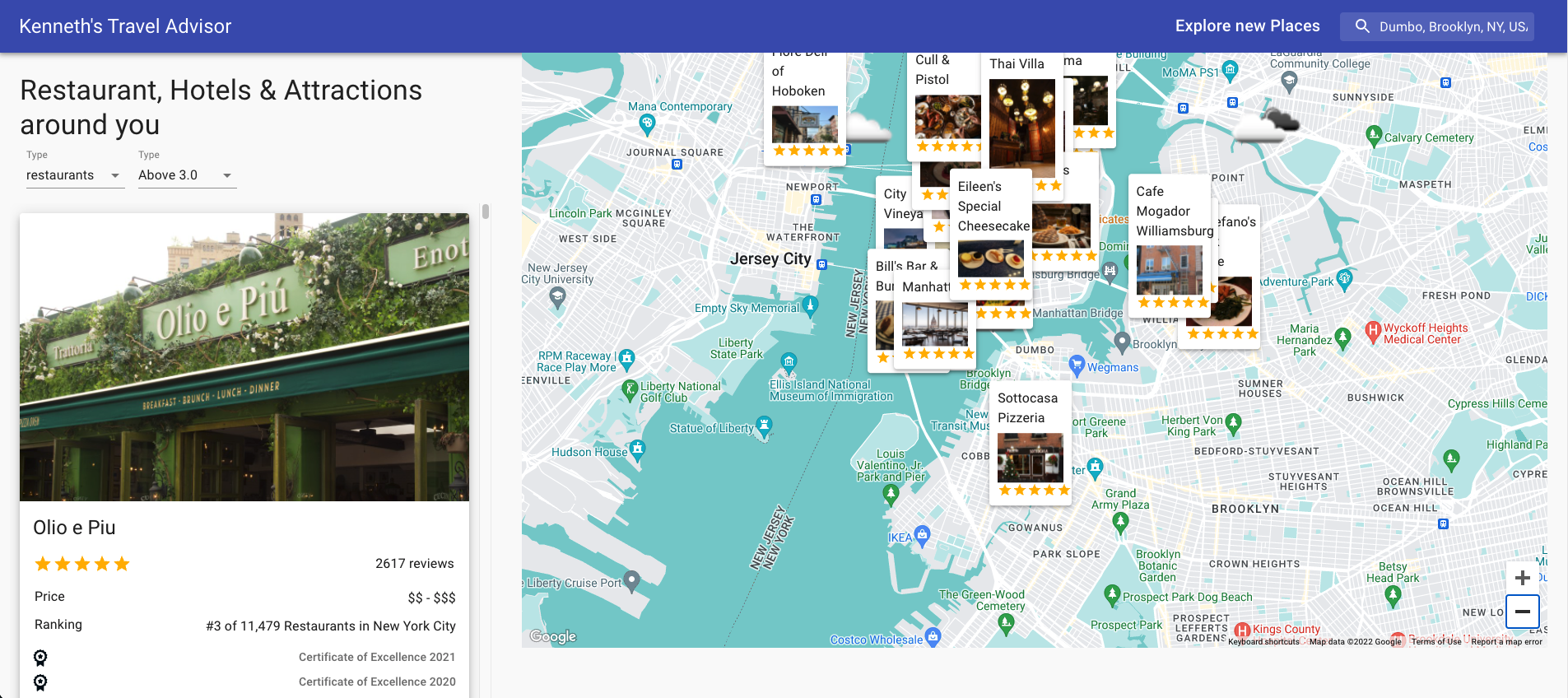Click the Prospect Park Dog Beach marker
Image resolution: width=1568 pixels, height=698 pixels.
tap(1112, 594)
